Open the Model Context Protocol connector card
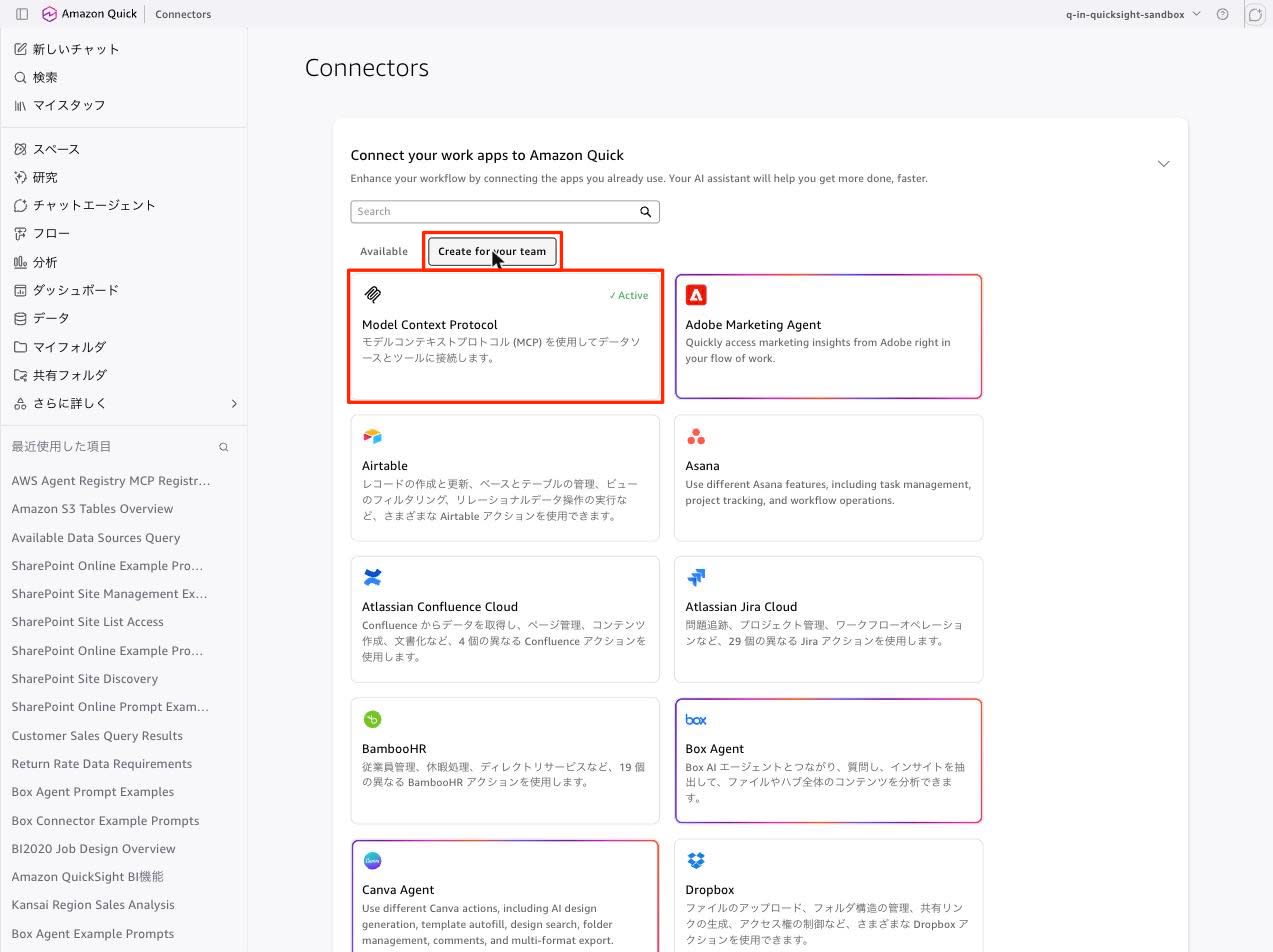The height and width of the screenshot is (952, 1273). click(505, 336)
